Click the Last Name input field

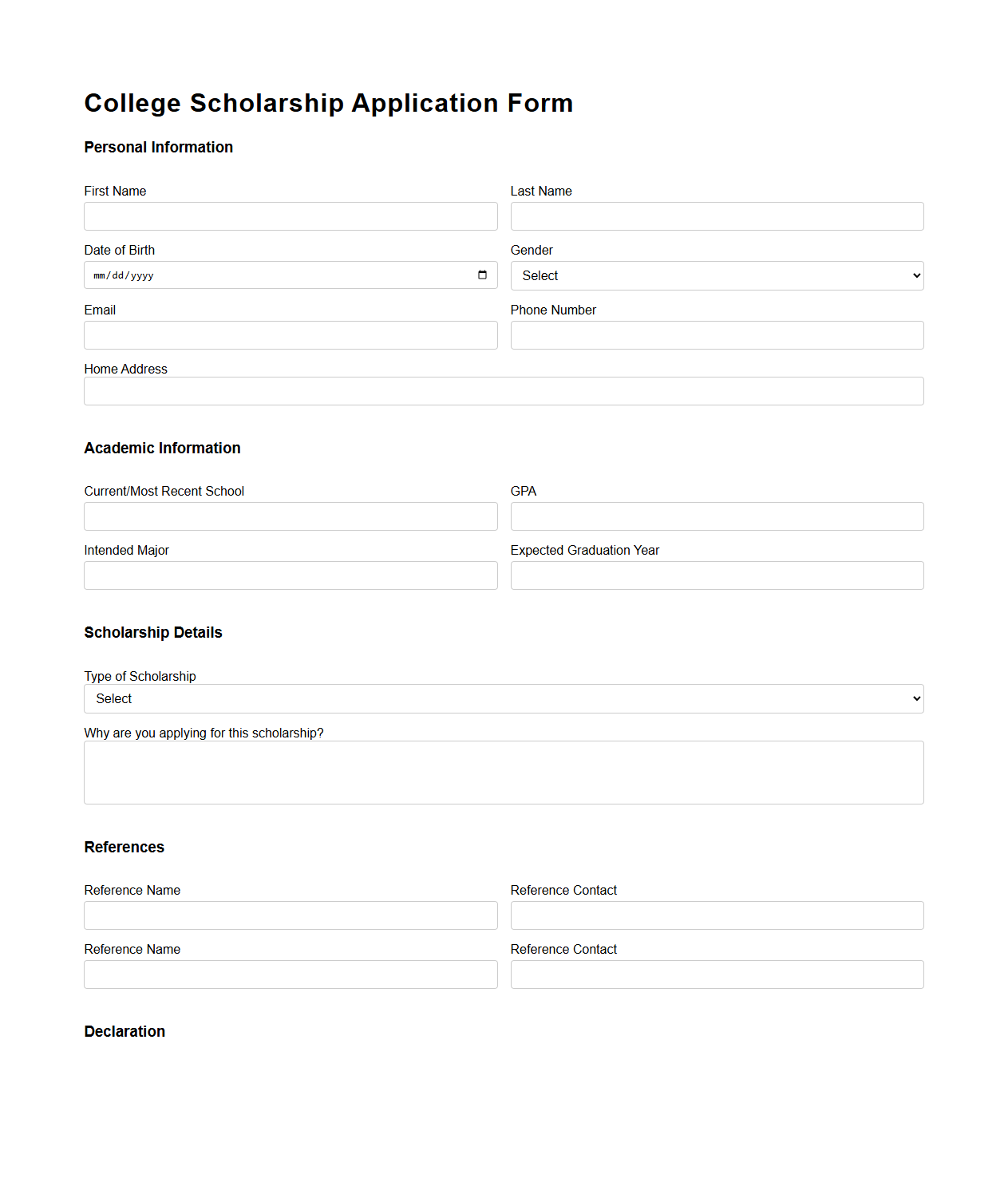pyautogui.click(x=716, y=216)
